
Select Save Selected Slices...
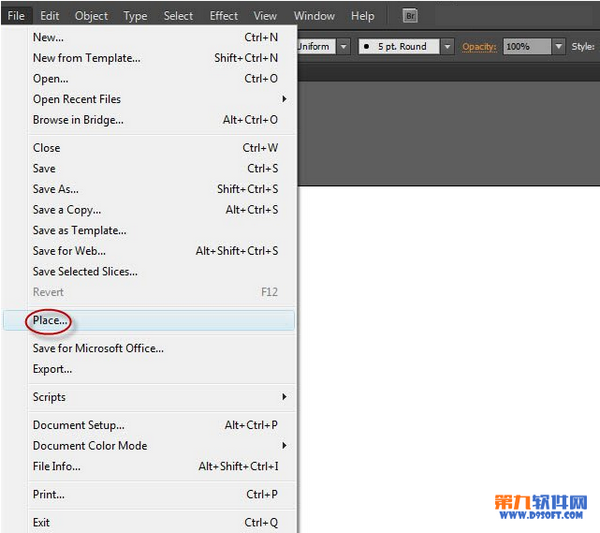tap(155, 272)
